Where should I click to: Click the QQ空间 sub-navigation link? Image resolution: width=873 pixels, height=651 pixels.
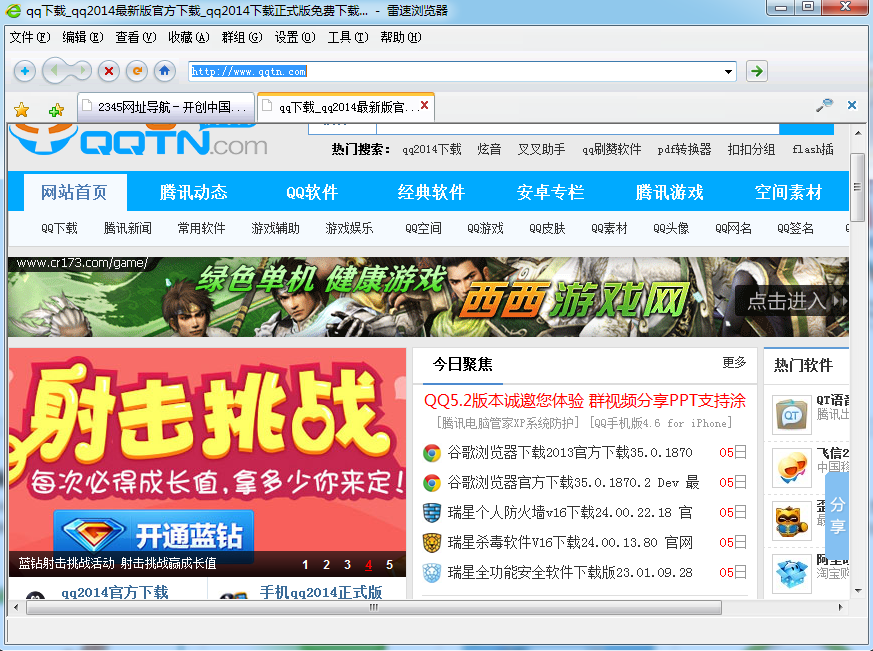coord(423,228)
